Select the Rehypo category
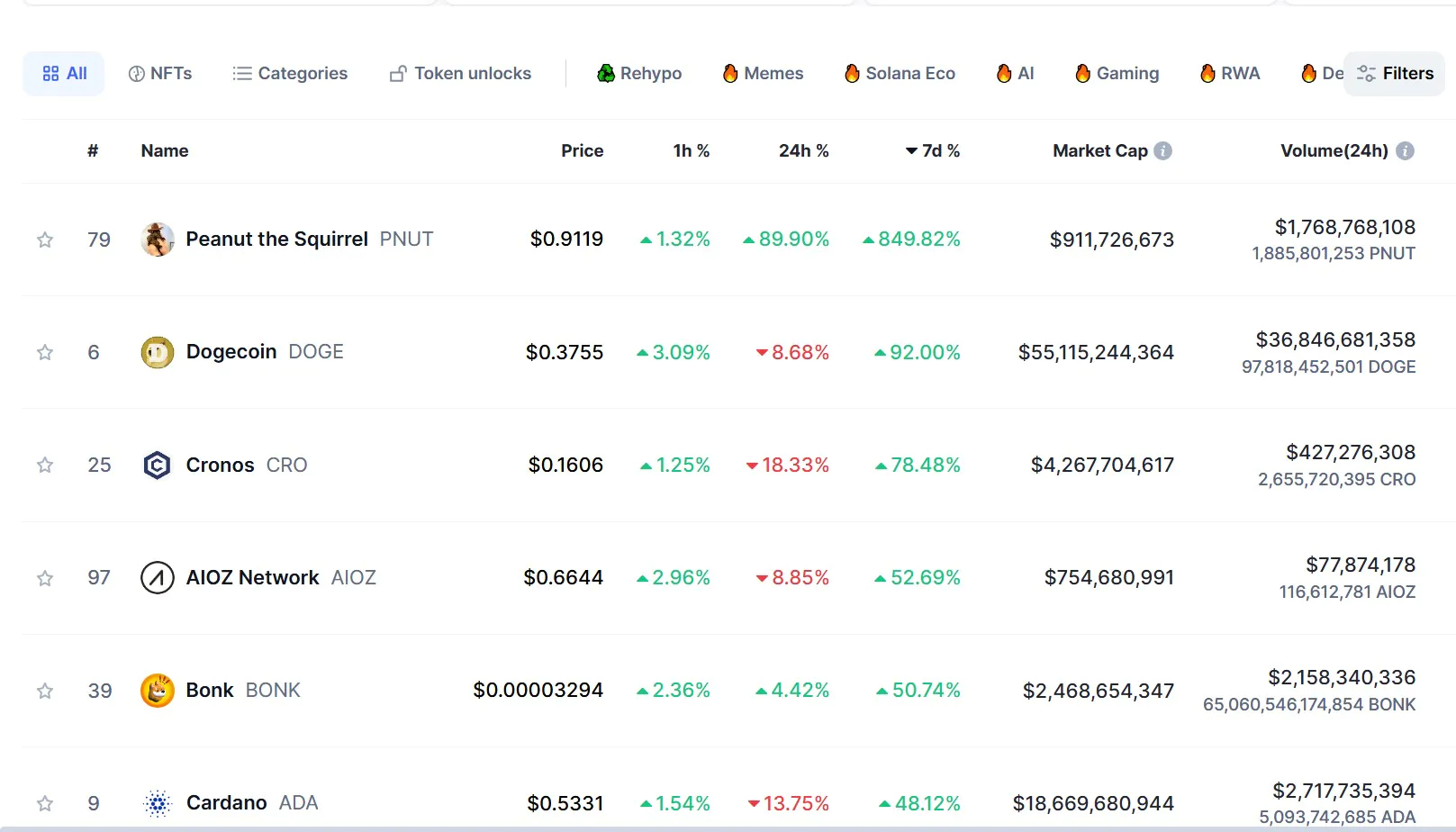1456x832 pixels. (639, 74)
